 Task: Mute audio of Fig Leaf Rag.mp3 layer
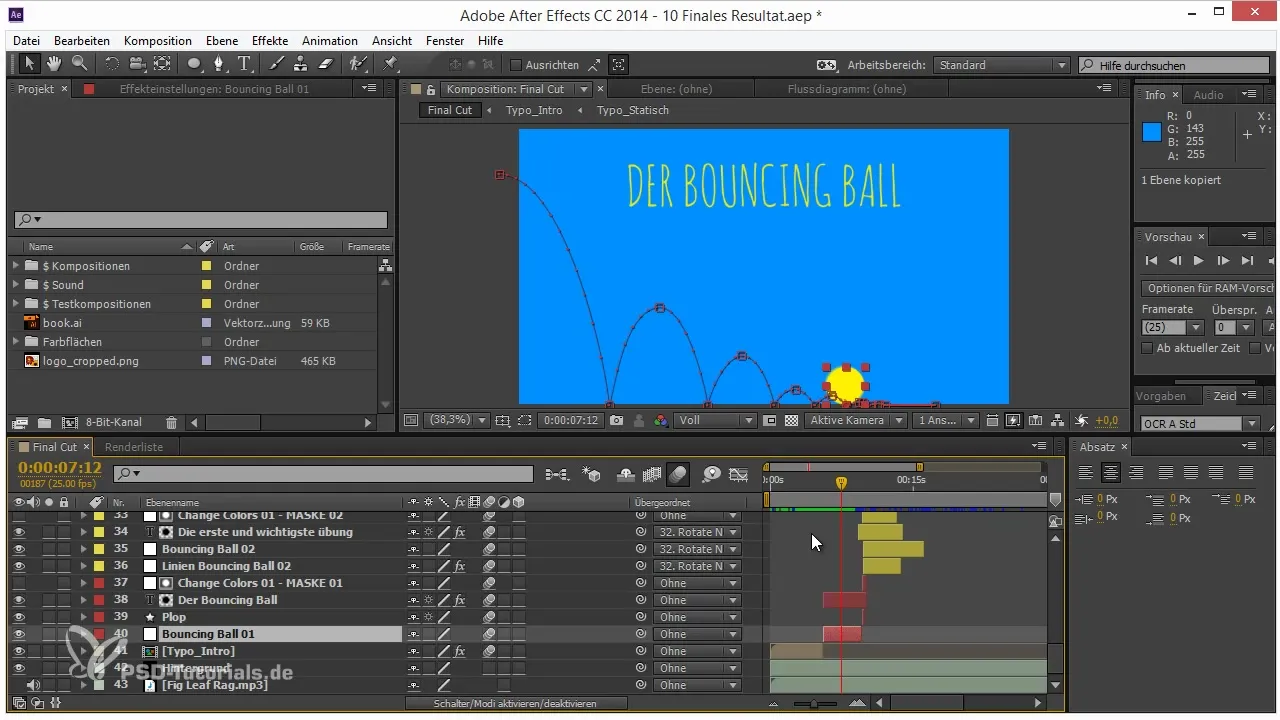pyautogui.click(x=34, y=685)
